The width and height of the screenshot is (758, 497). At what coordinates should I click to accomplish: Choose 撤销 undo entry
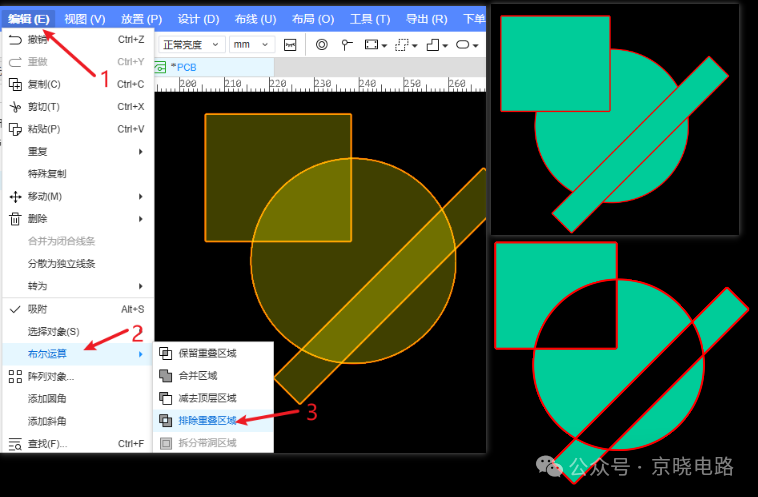pyautogui.click(x=78, y=40)
